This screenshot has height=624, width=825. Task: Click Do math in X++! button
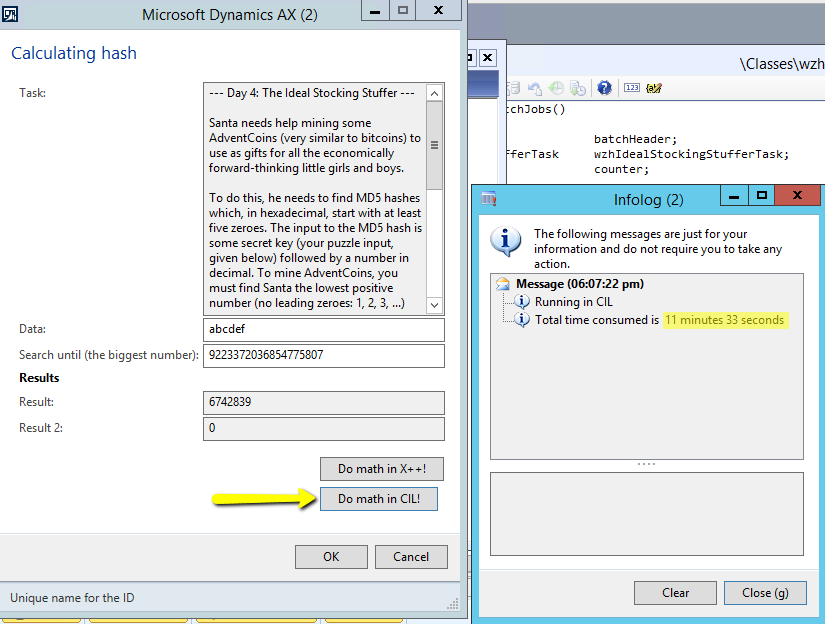381,469
